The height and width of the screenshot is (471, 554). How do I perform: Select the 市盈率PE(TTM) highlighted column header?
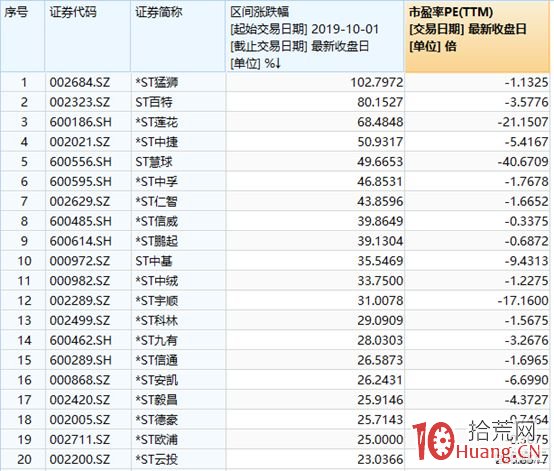pos(451,12)
